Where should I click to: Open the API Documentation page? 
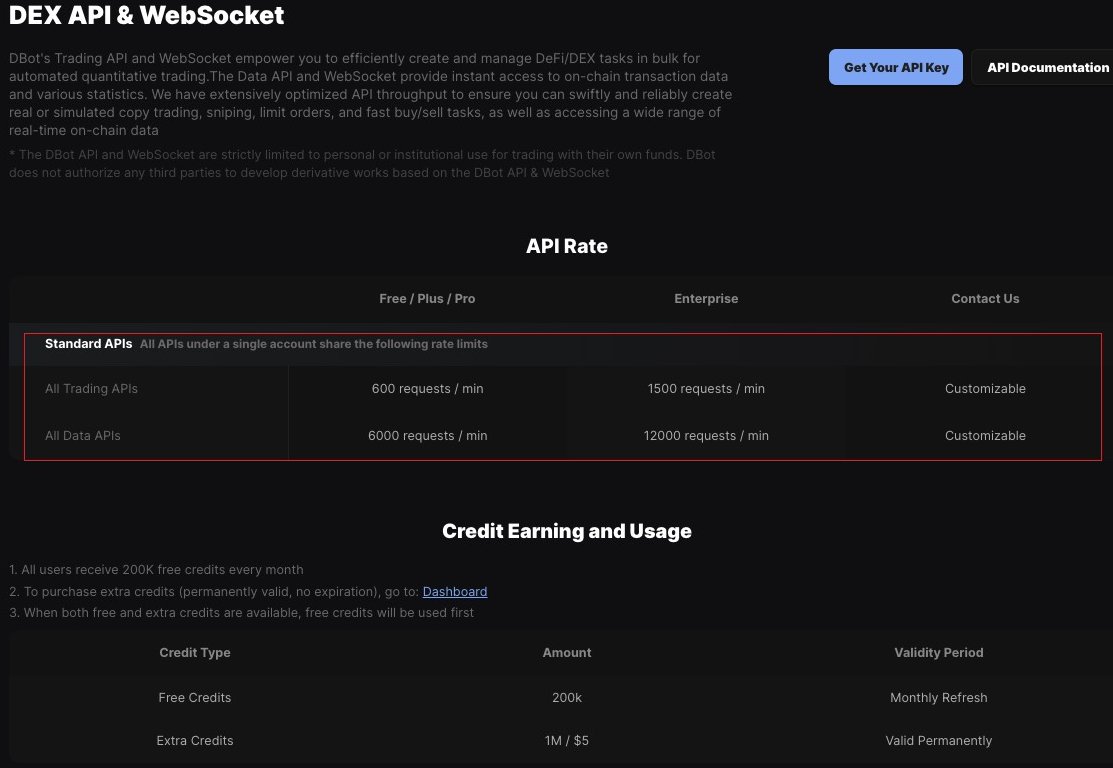pyautogui.click(x=1047, y=67)
